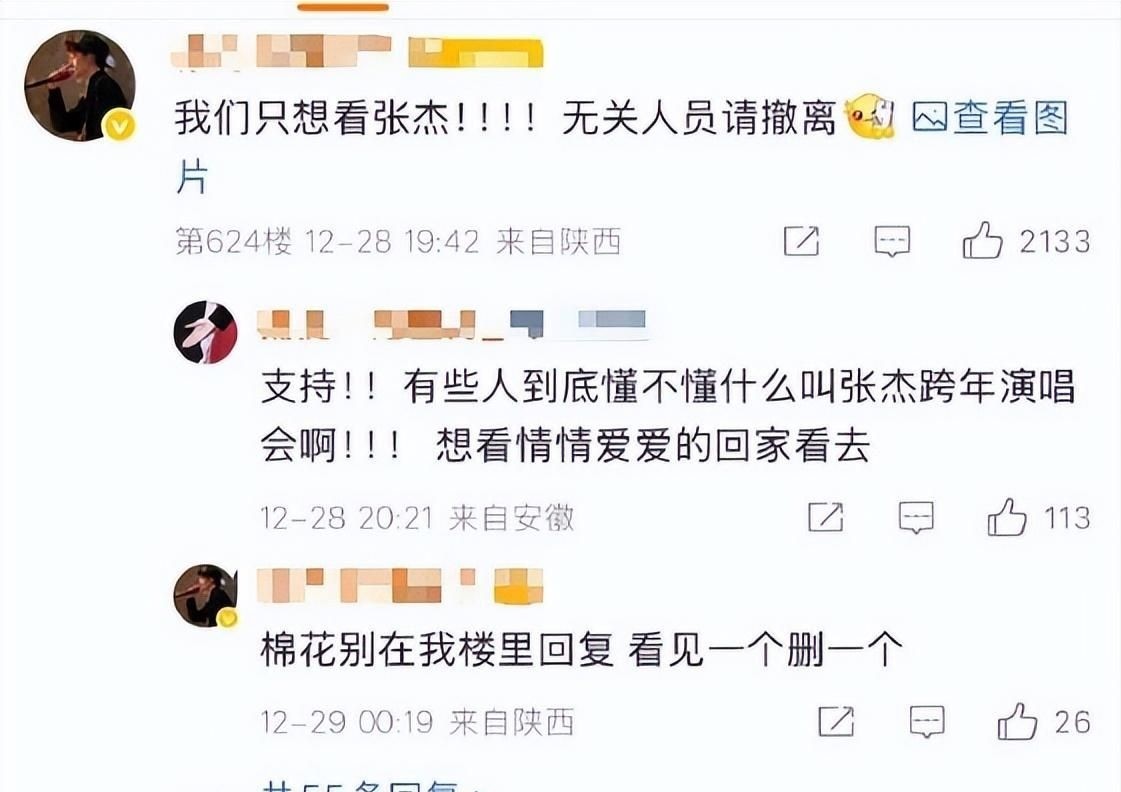The width and height of the screenshot is (1121, 792).
Task: Open the third commenter's blurred username
Action: [x=400, y=585]
